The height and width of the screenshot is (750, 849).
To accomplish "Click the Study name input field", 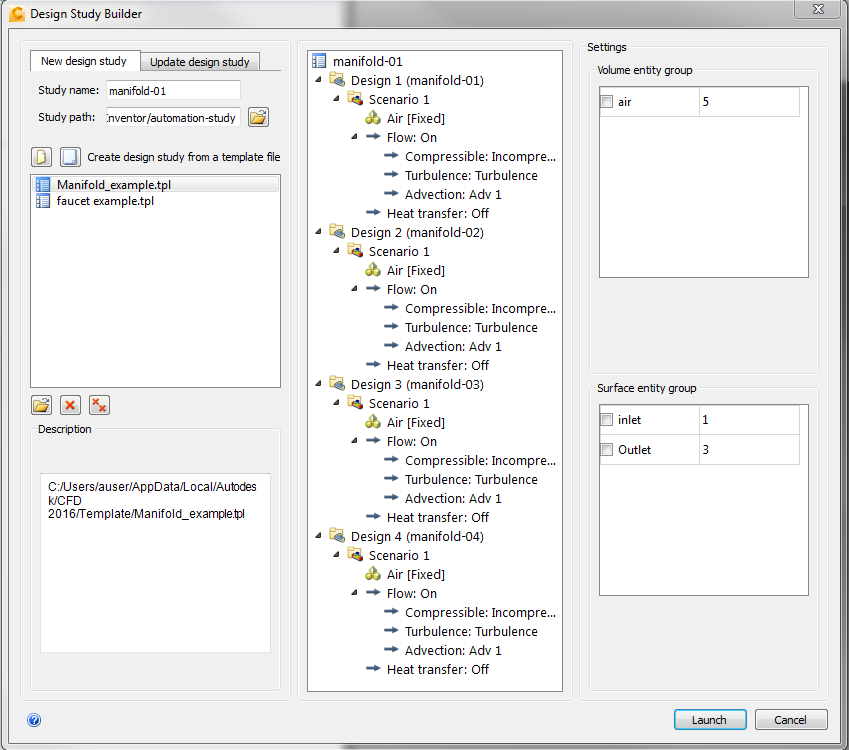I will [173, 90].
